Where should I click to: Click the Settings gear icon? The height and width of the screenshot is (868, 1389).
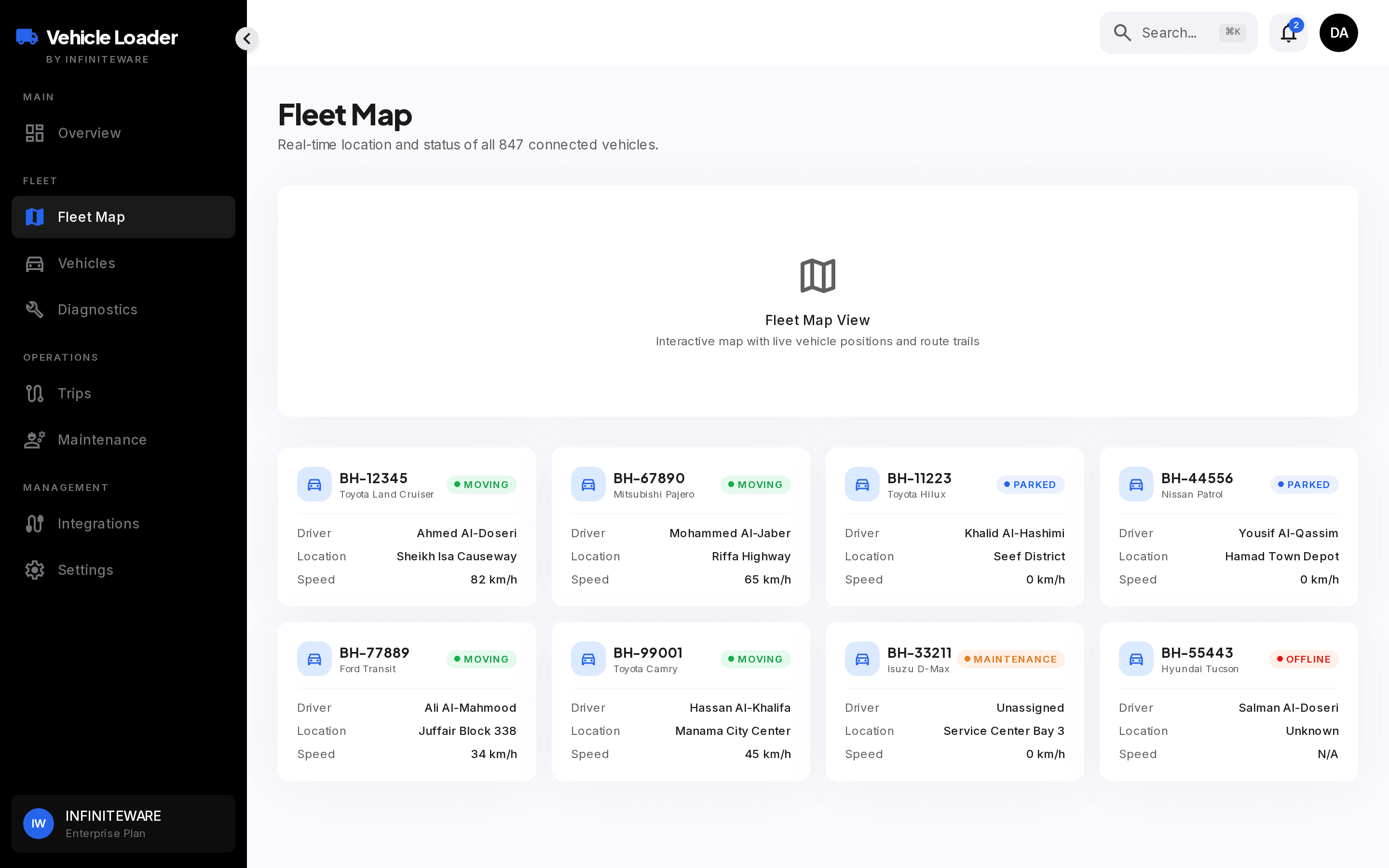click(34, 570)
